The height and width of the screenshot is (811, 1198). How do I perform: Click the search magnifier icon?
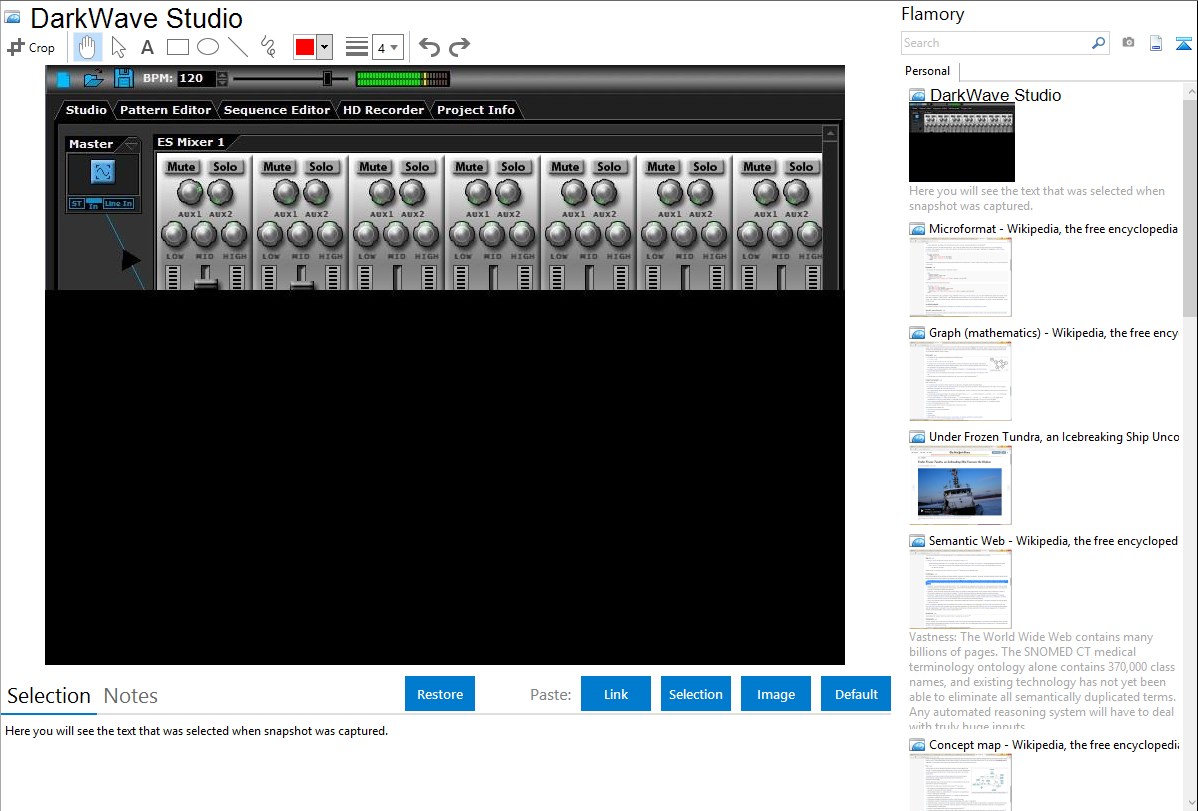1098,43
